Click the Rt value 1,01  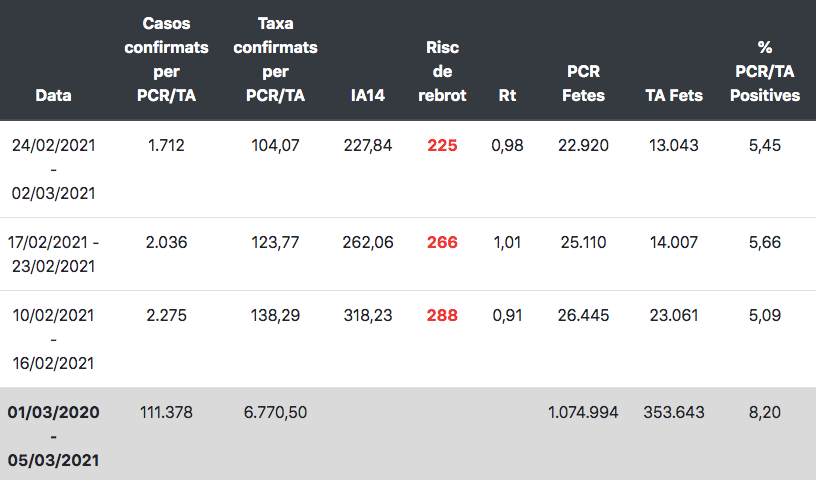pyautogui.click(x=507, y=242)
